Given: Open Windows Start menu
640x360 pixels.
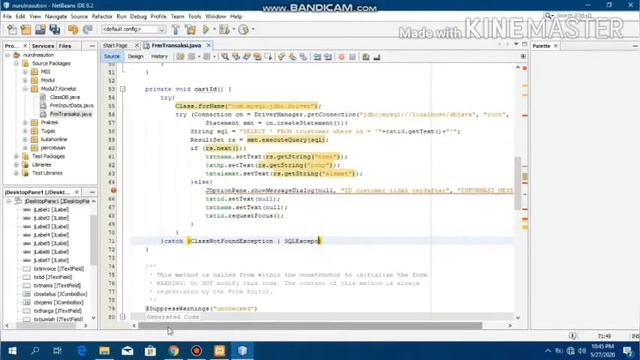Looking at the screenshot, I should point(12,351).
